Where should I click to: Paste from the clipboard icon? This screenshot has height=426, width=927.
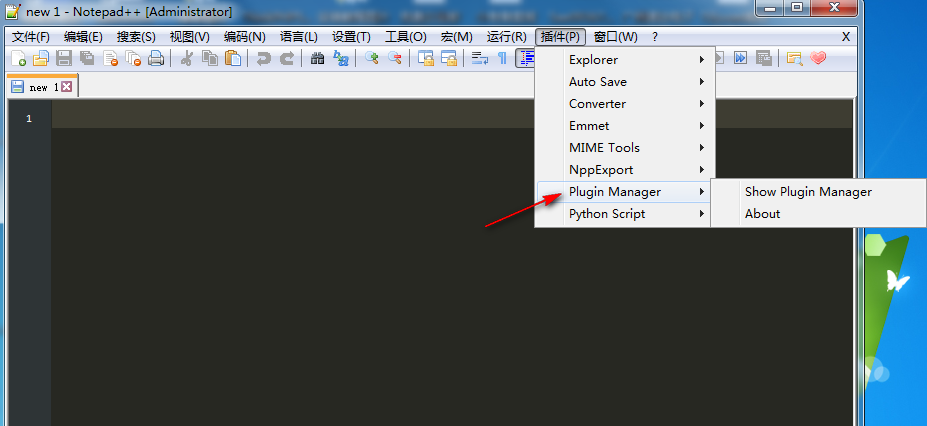[x=233, y=58]
